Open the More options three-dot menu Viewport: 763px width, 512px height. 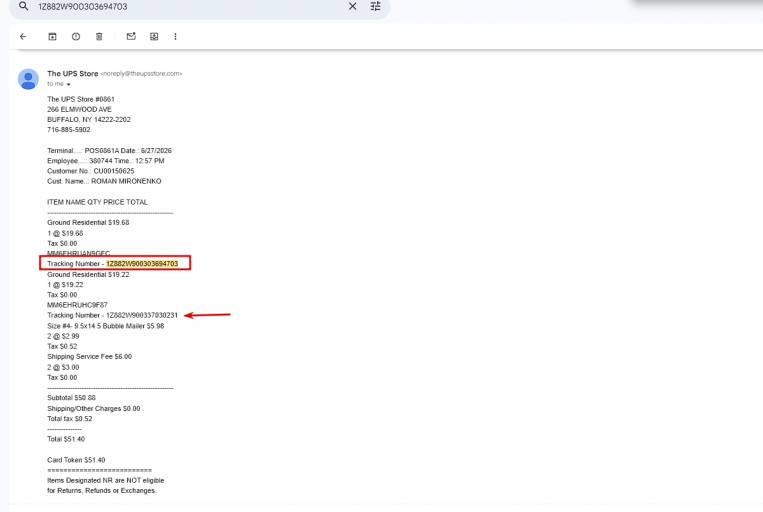[175, 37]
